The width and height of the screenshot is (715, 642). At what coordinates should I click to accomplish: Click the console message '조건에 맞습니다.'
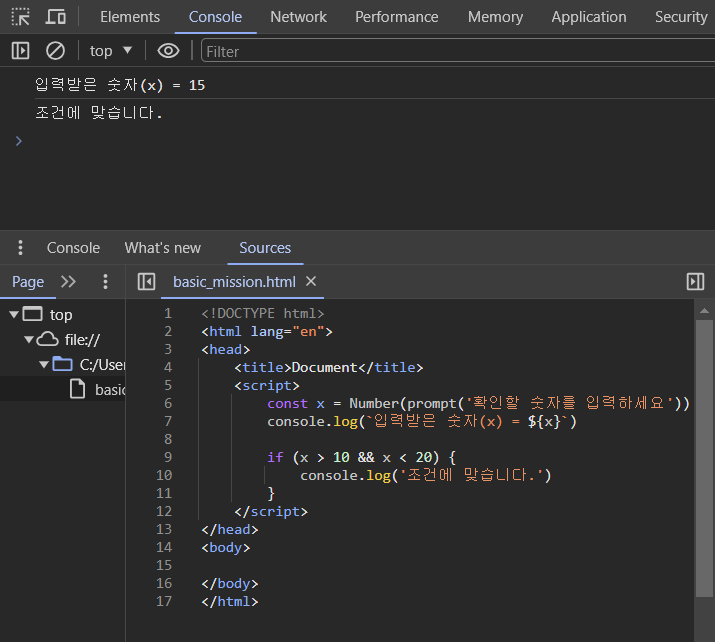pos(99,113)
